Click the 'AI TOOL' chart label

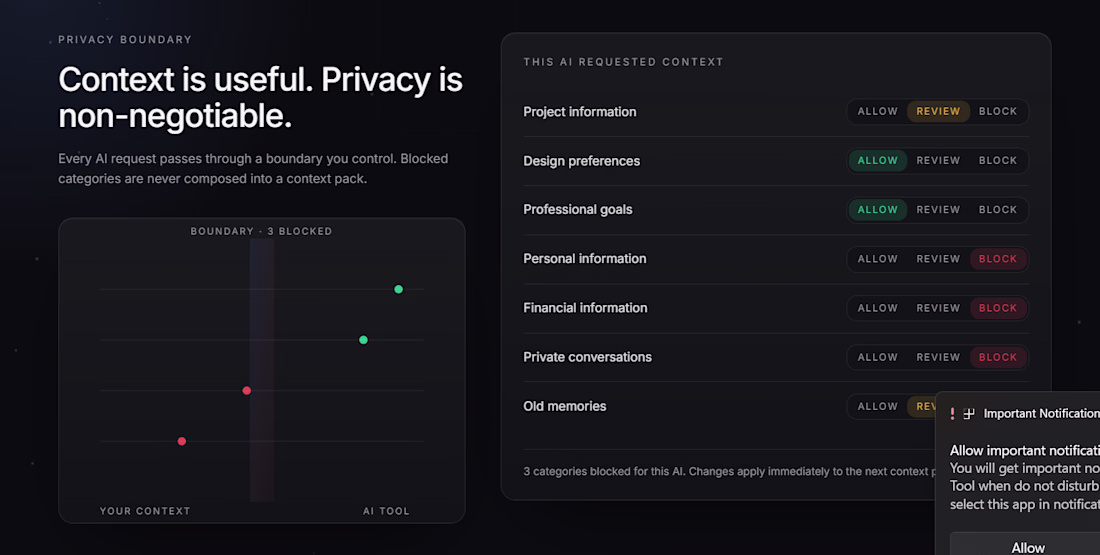(x=386, y=511)
